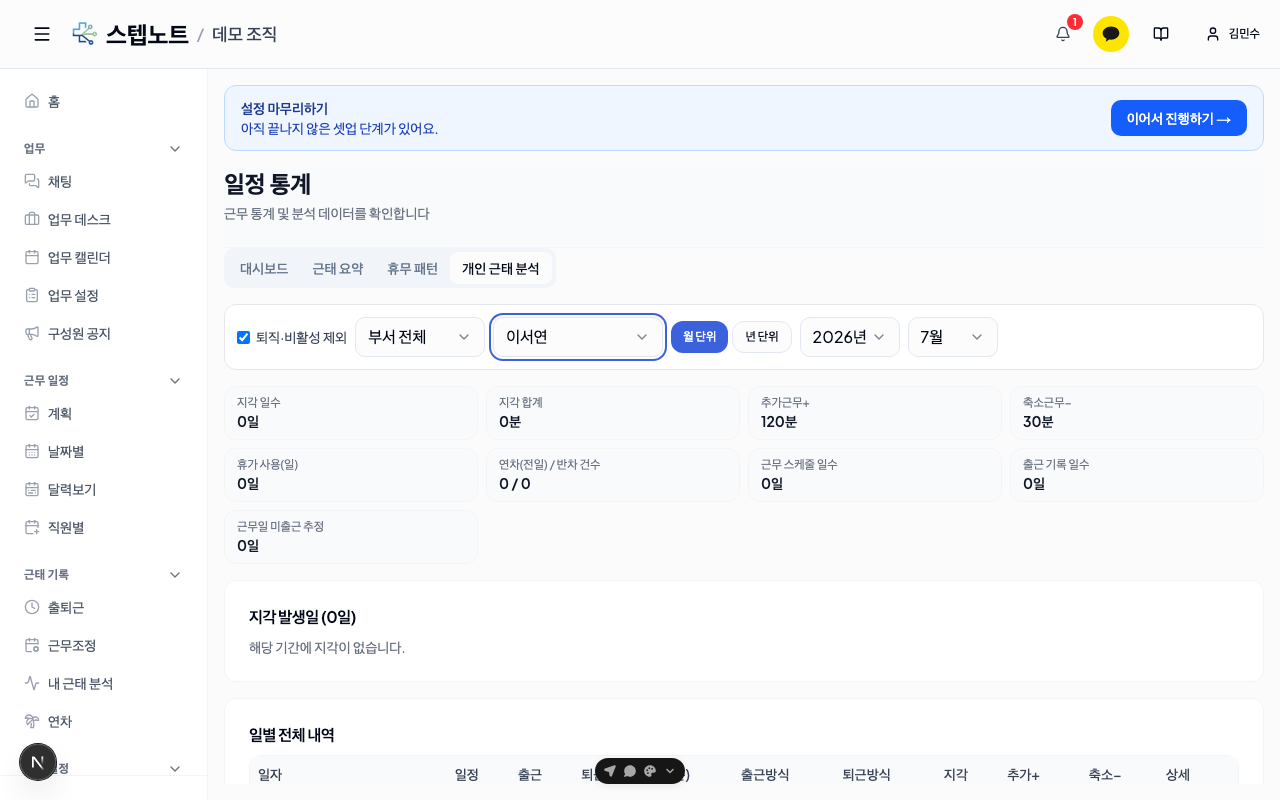
Task: Click the 데모 조직 breadcrumb
Action: [244, 34]
